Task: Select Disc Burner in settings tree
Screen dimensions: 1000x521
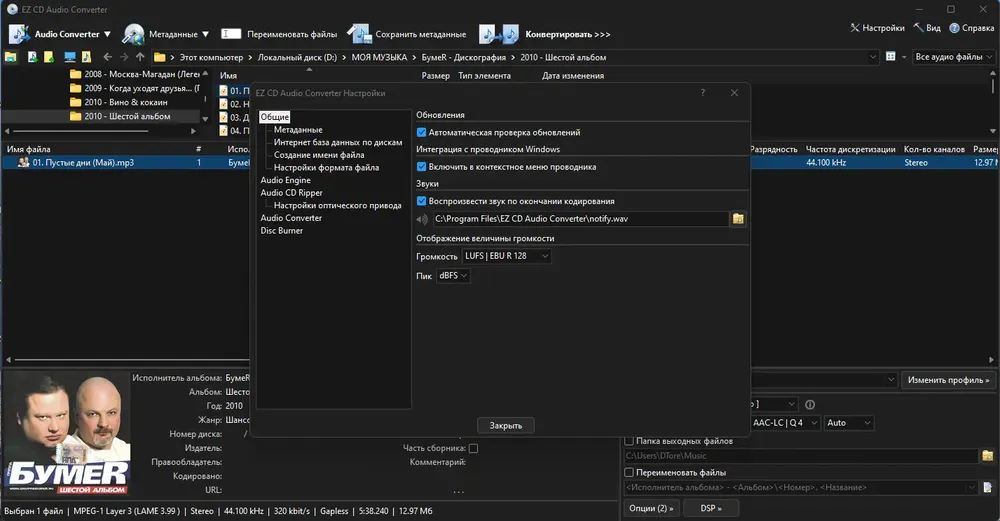Action: [281, 231]
